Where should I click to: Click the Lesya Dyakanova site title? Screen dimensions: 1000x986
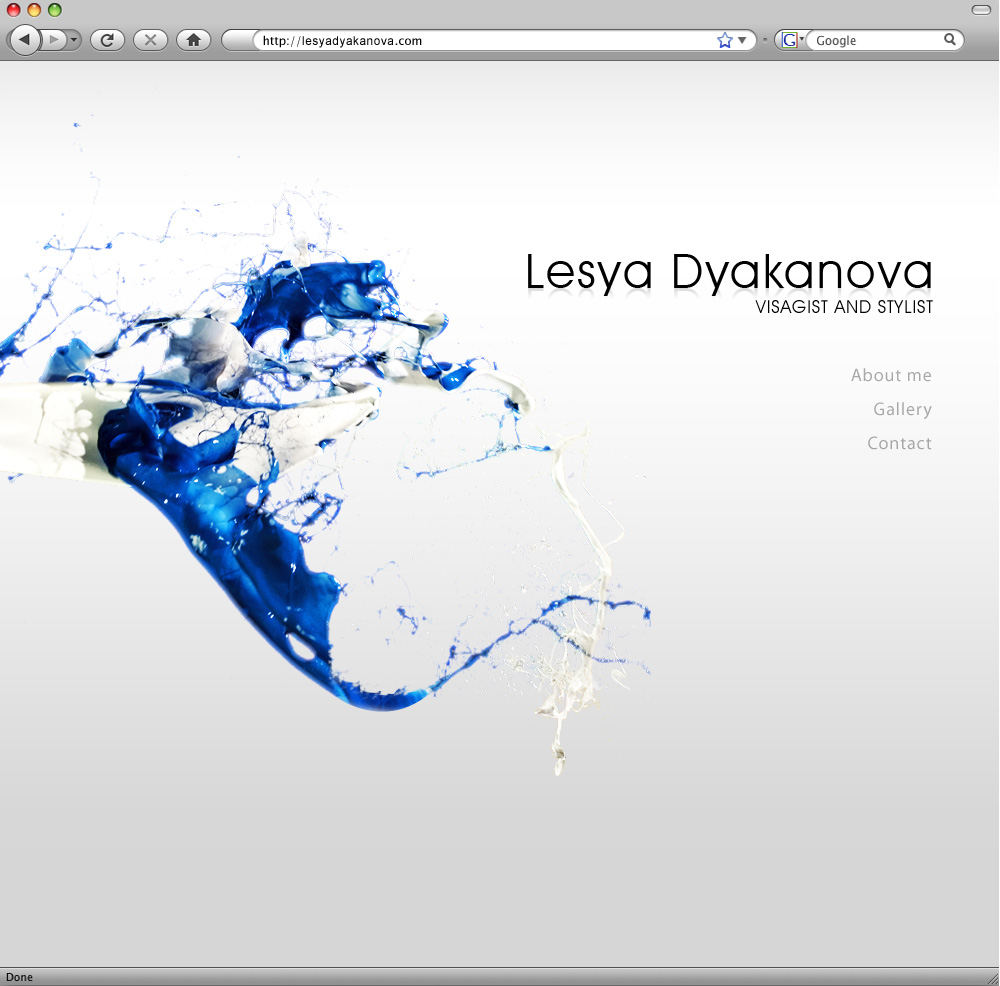[x=729, y=273]
